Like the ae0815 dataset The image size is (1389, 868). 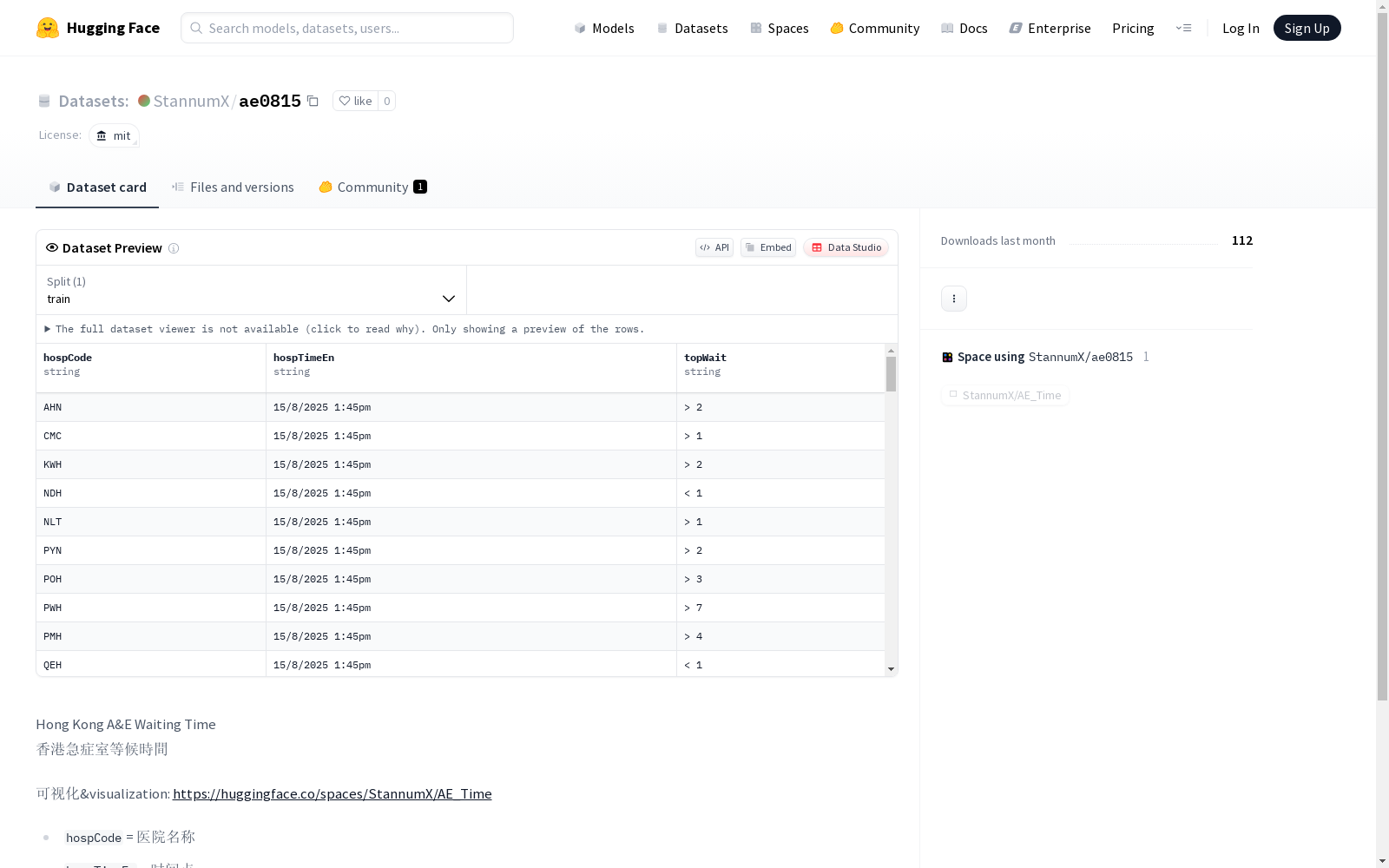(x=355, y=101)
